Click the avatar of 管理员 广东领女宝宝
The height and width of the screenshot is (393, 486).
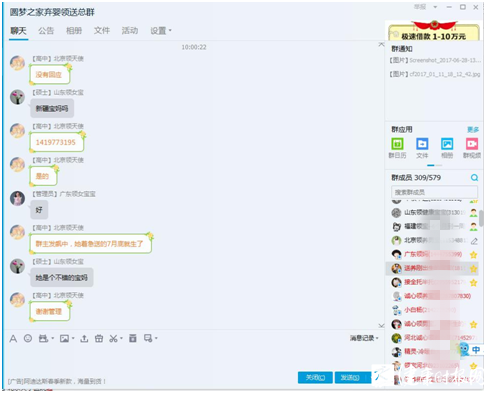click(17, 199)
